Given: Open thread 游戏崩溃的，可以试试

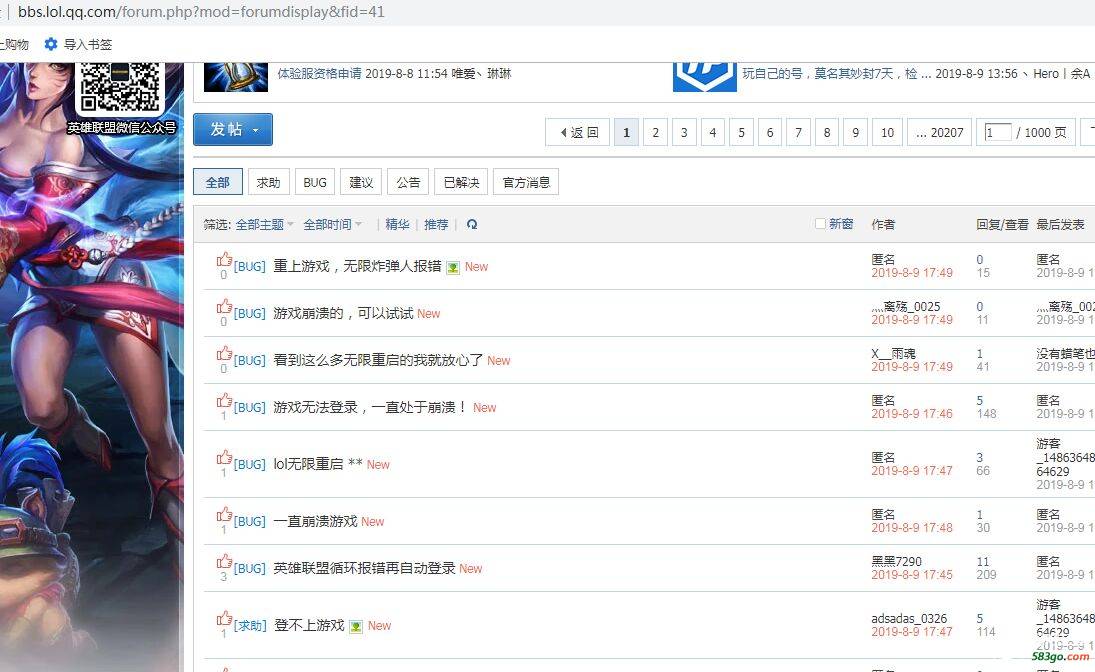Looking at the screenshot, I should point(343,314).
